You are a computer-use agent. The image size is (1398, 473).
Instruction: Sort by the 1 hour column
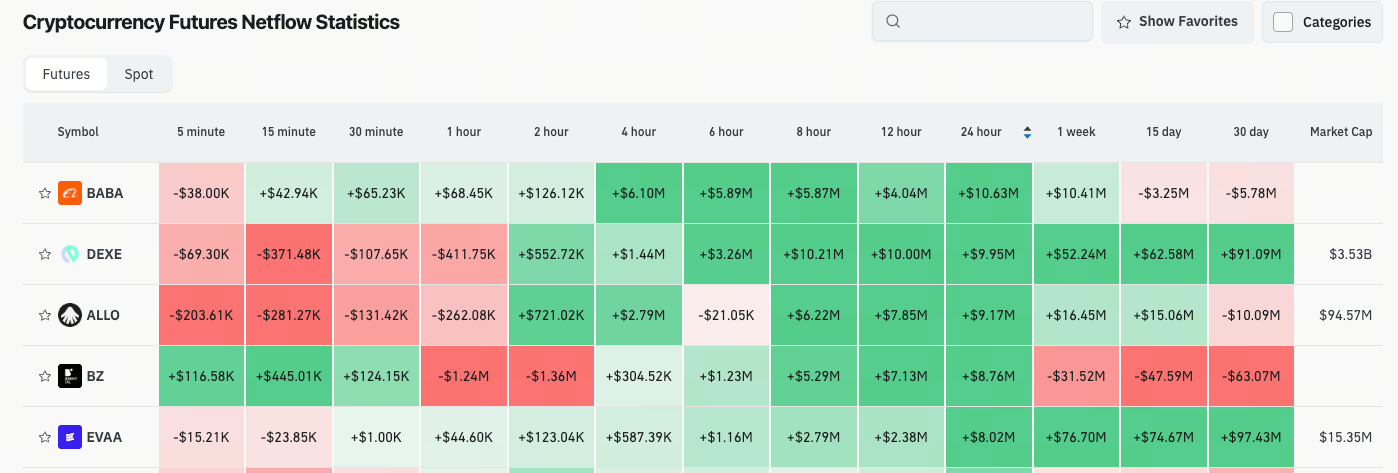coord(464,132)
